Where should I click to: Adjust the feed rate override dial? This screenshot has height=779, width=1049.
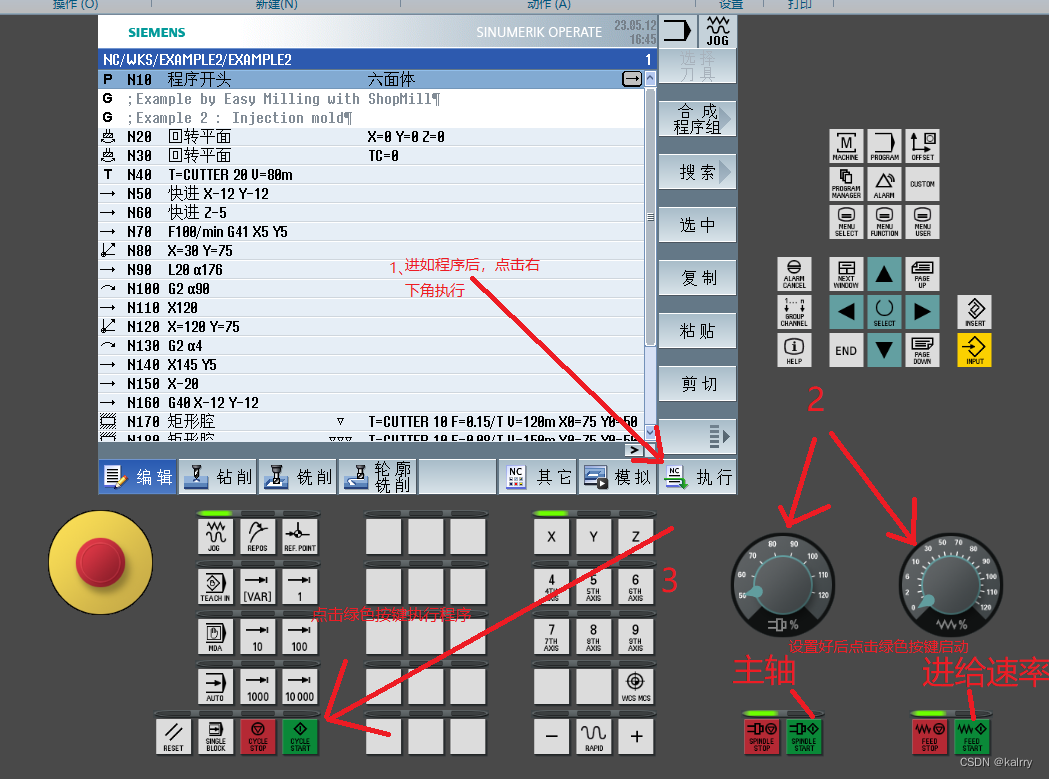click(951, 586)
